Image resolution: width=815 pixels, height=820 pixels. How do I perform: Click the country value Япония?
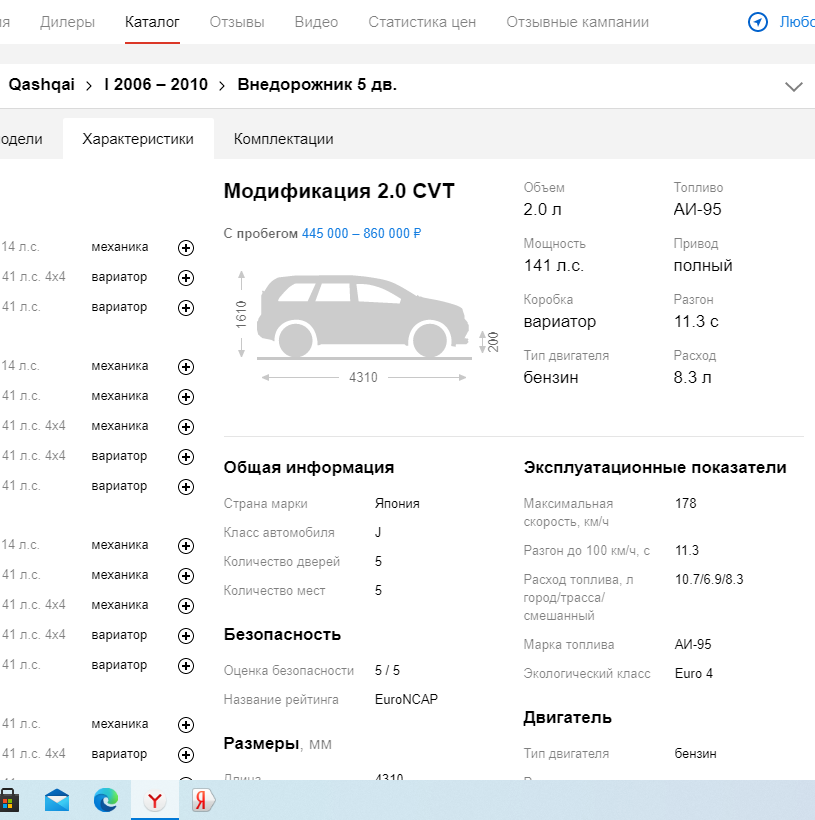point(397,503)
